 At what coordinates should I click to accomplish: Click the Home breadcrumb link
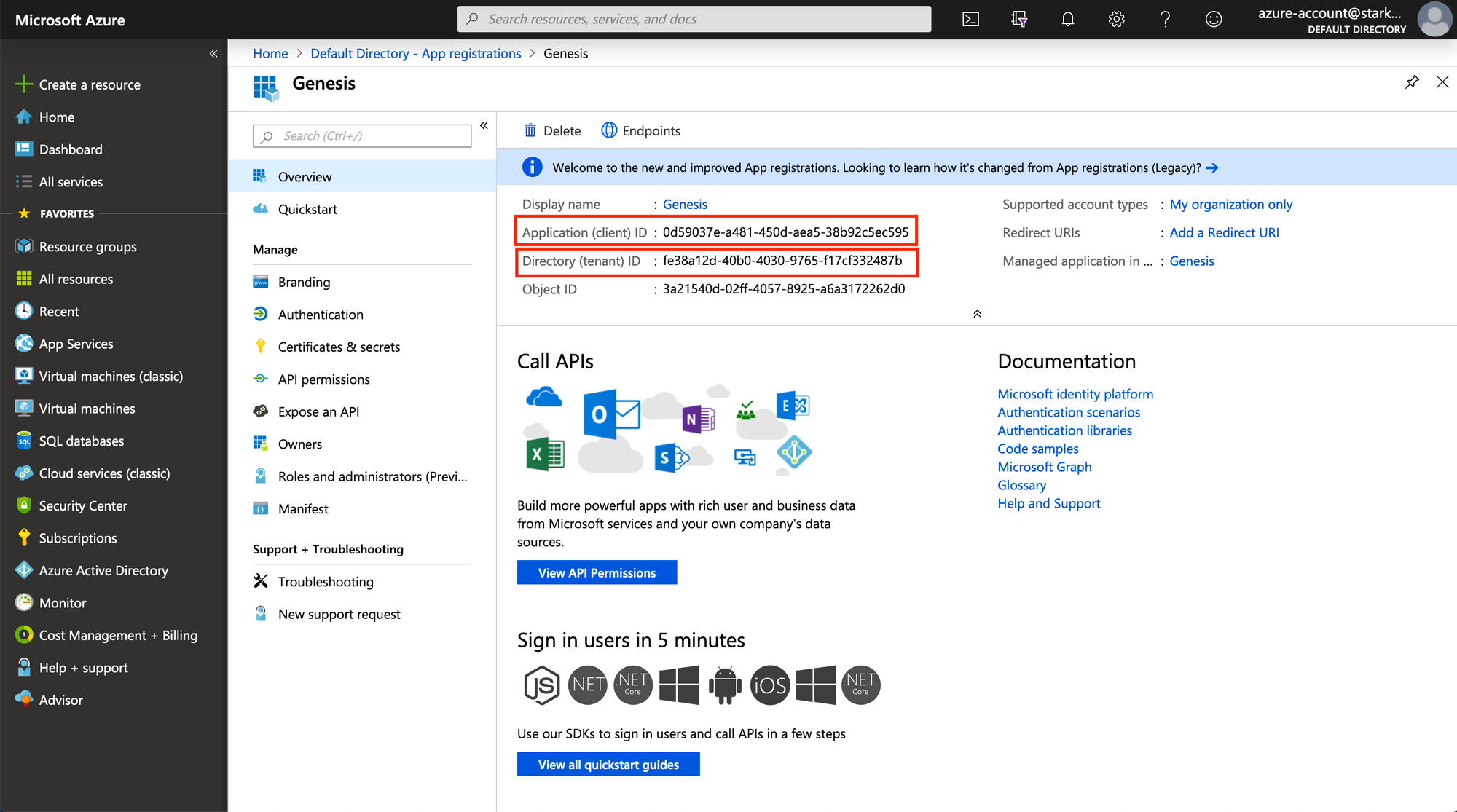270,53
